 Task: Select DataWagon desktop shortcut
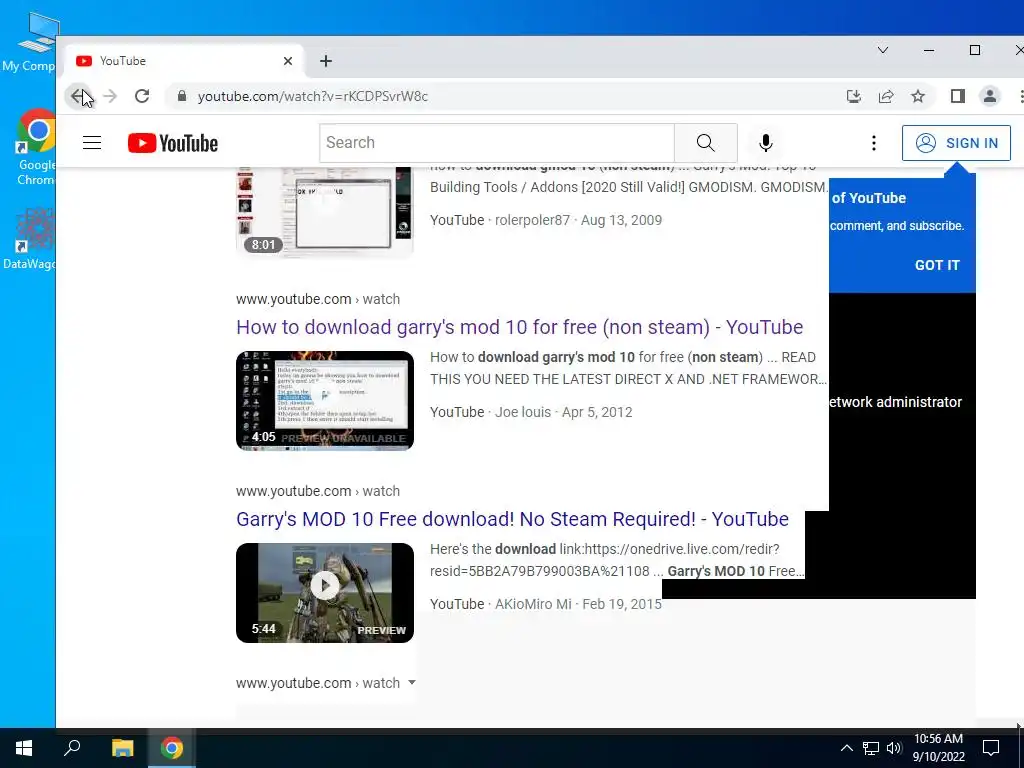point(31,238)
